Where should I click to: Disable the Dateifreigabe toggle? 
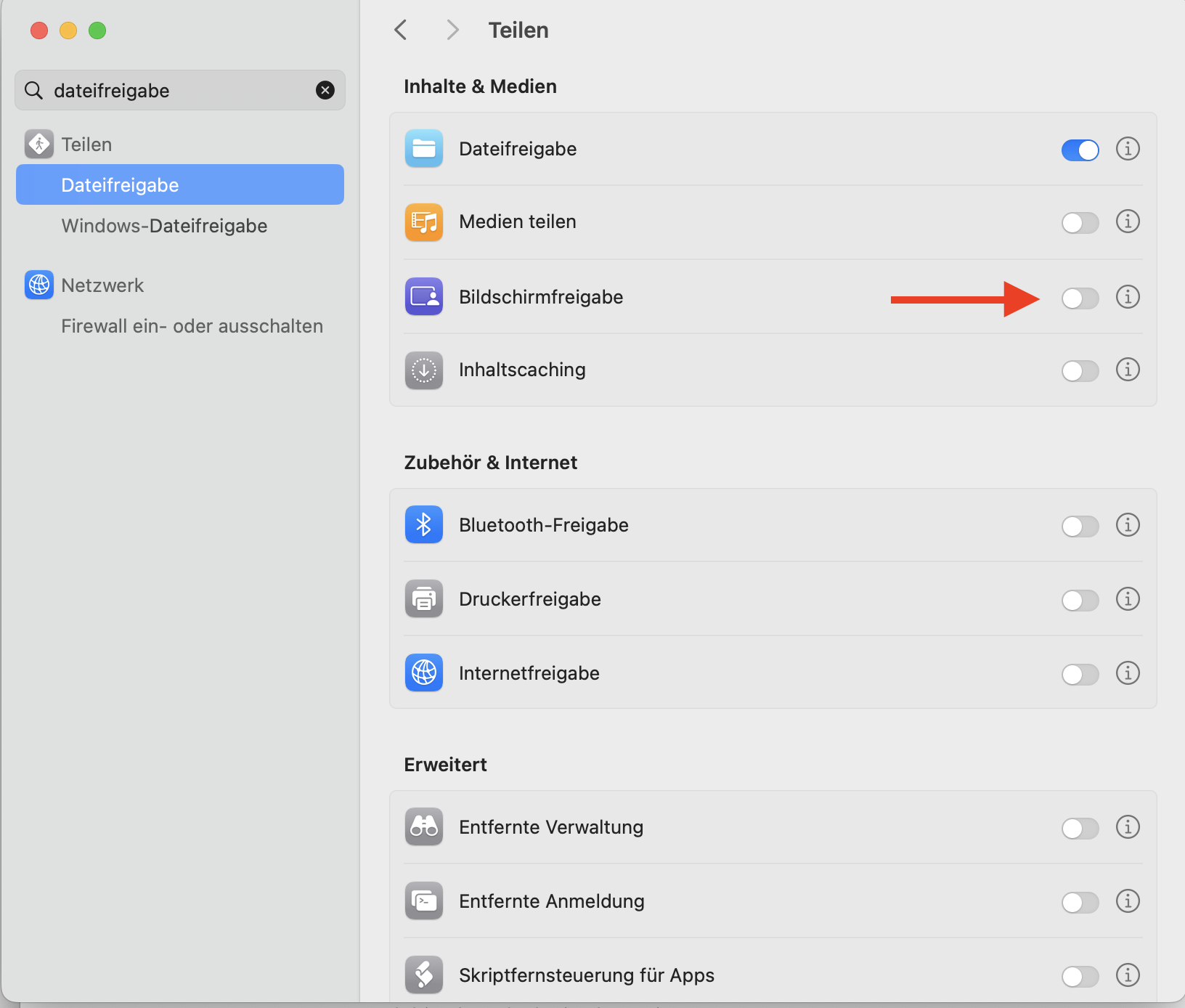[1080, 150]
